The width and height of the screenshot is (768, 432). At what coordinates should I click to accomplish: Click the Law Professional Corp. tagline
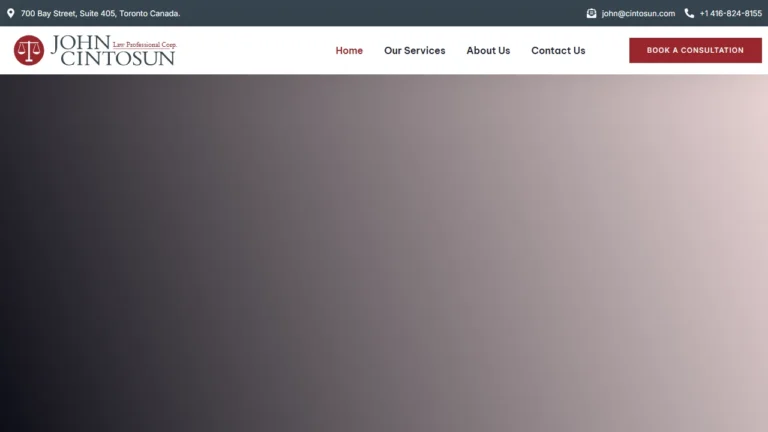pos(144,45)
